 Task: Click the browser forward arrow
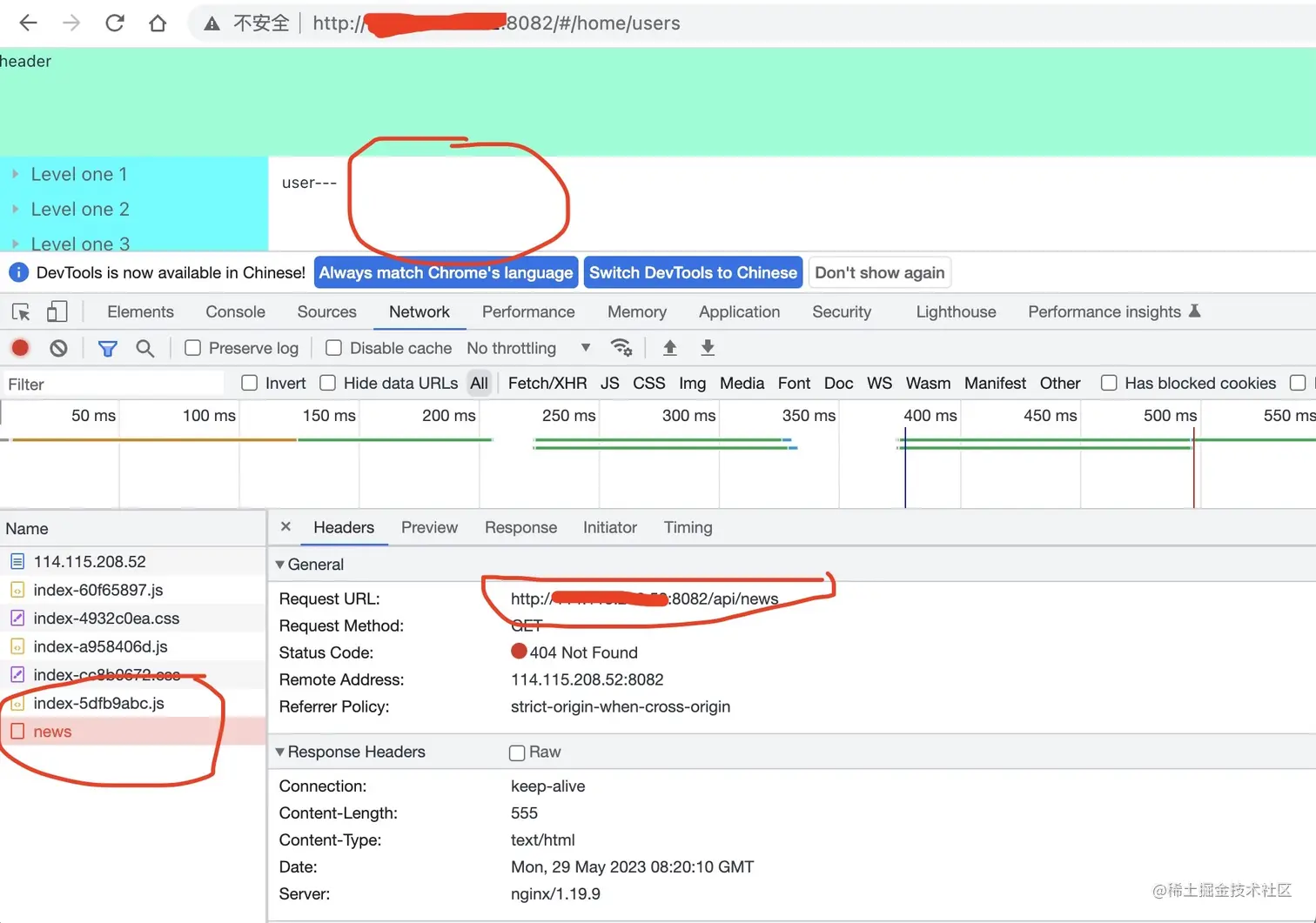click(x=71, y=23)
